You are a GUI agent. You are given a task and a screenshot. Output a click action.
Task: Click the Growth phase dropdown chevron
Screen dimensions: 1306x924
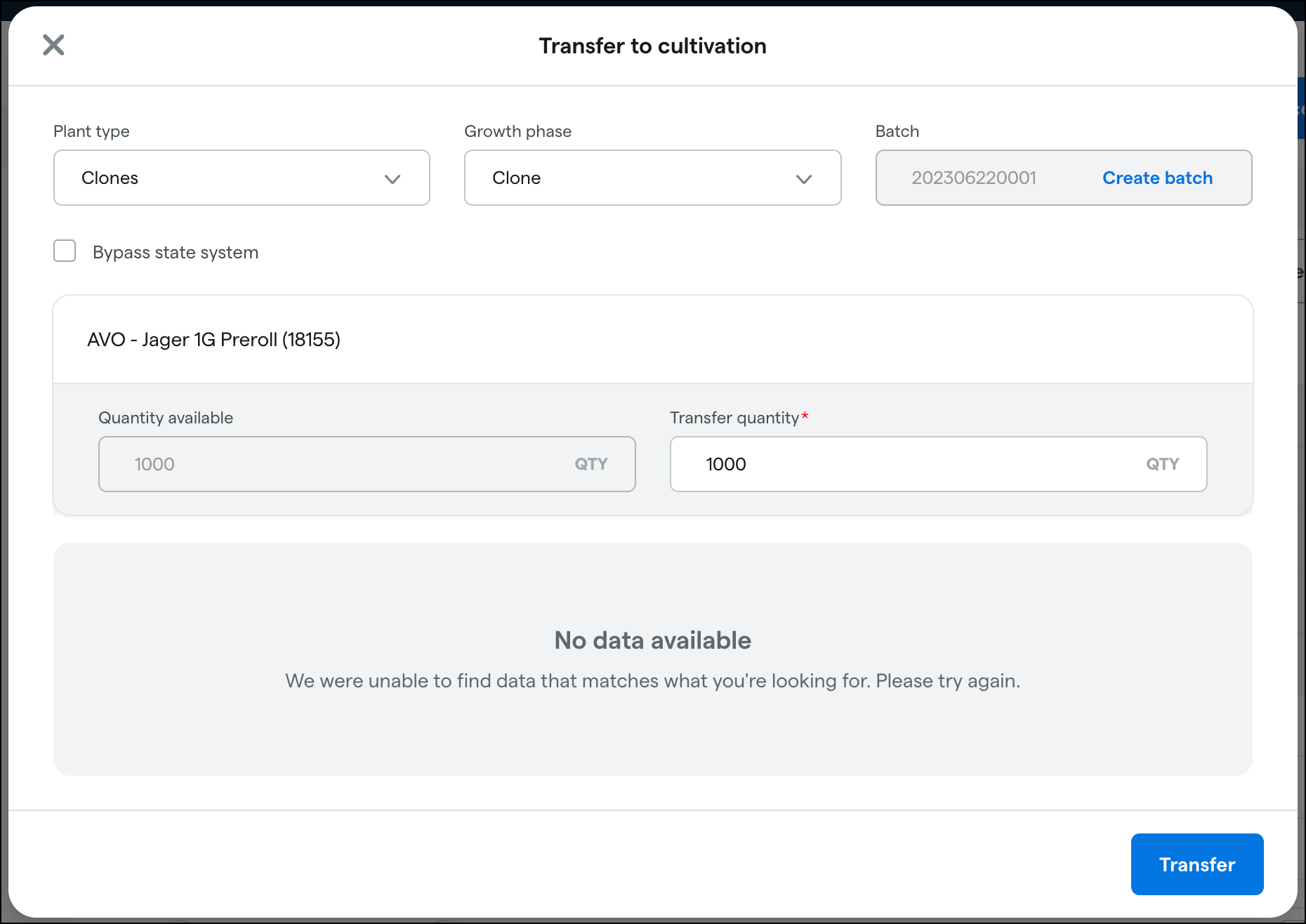click(x=805, y=178)
